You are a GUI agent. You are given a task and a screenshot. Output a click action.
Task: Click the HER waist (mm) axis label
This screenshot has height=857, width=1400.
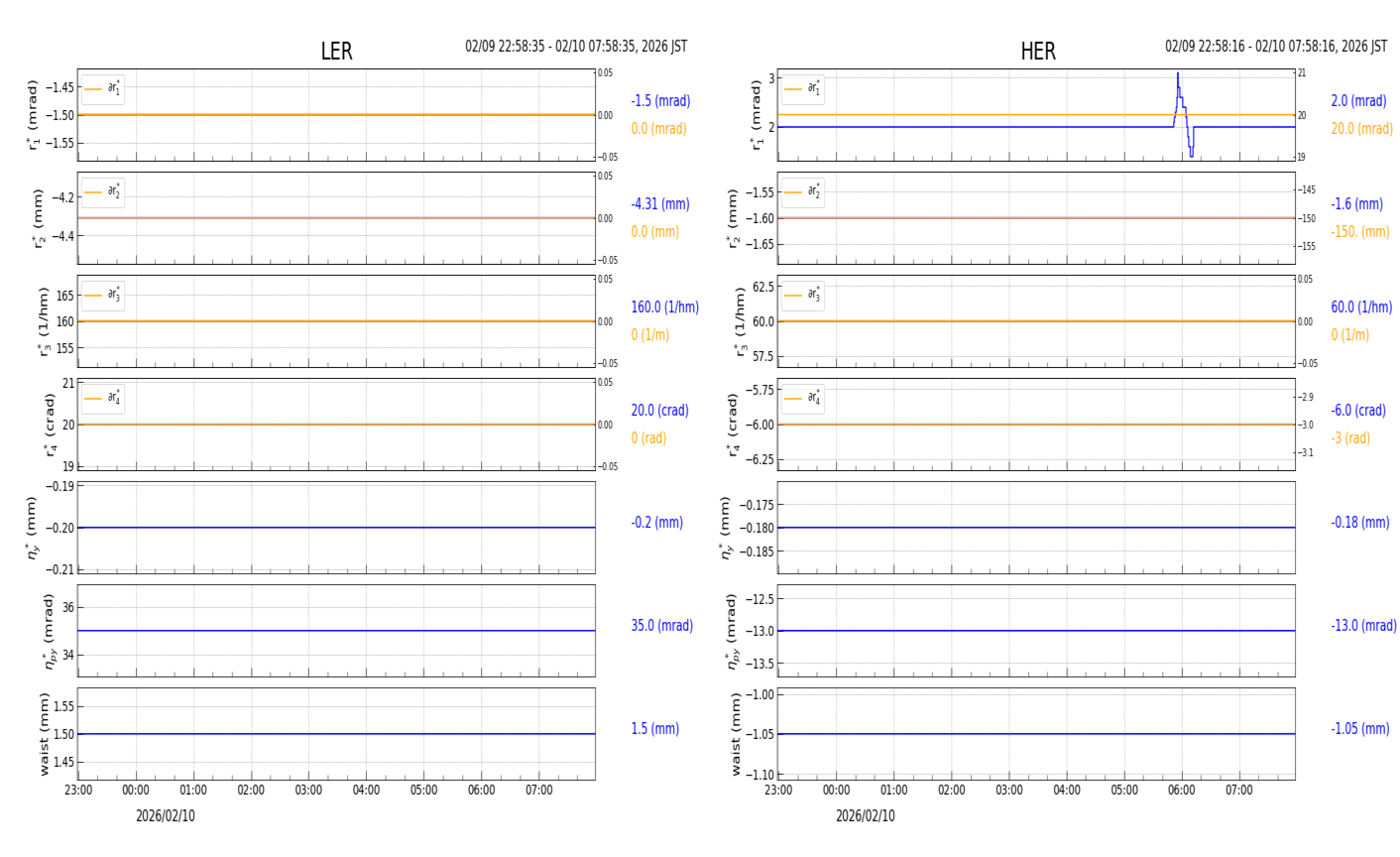point(735,734)
